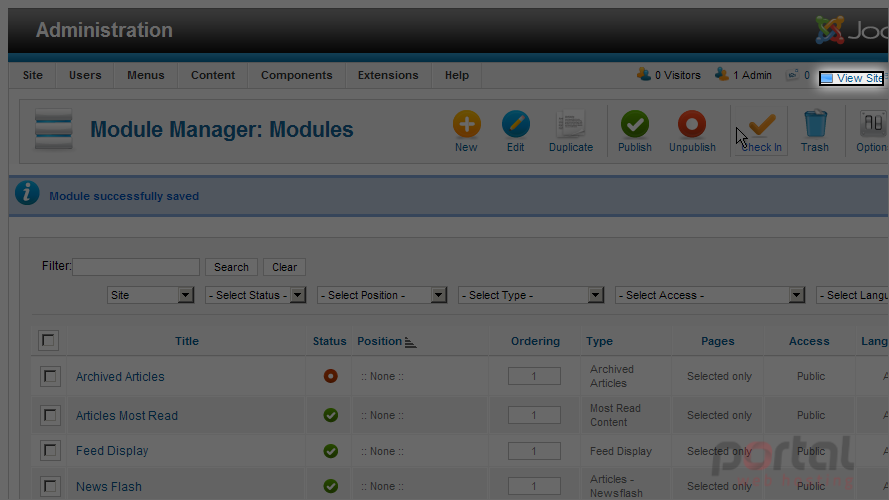Click 'Selected only' in Archived Articles row
The image size is (889, 500).
pos(719,376)
